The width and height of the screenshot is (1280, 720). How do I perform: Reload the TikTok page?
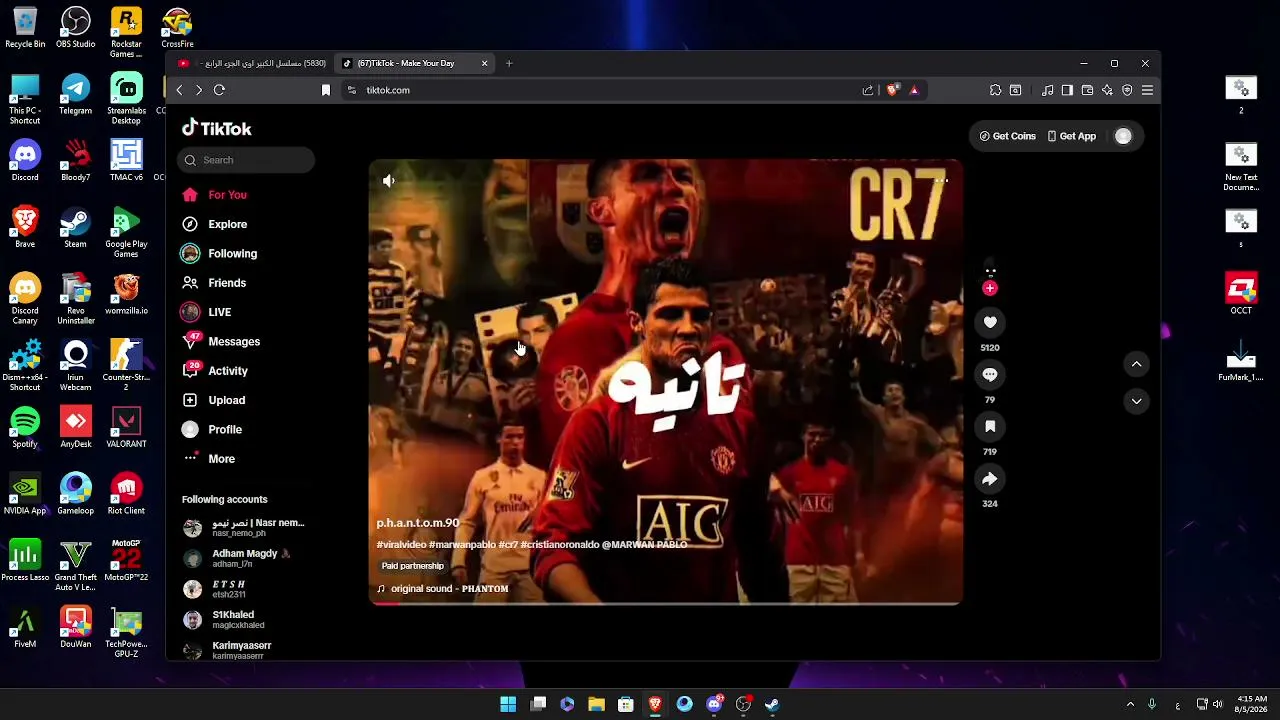[x=219, y=90]
